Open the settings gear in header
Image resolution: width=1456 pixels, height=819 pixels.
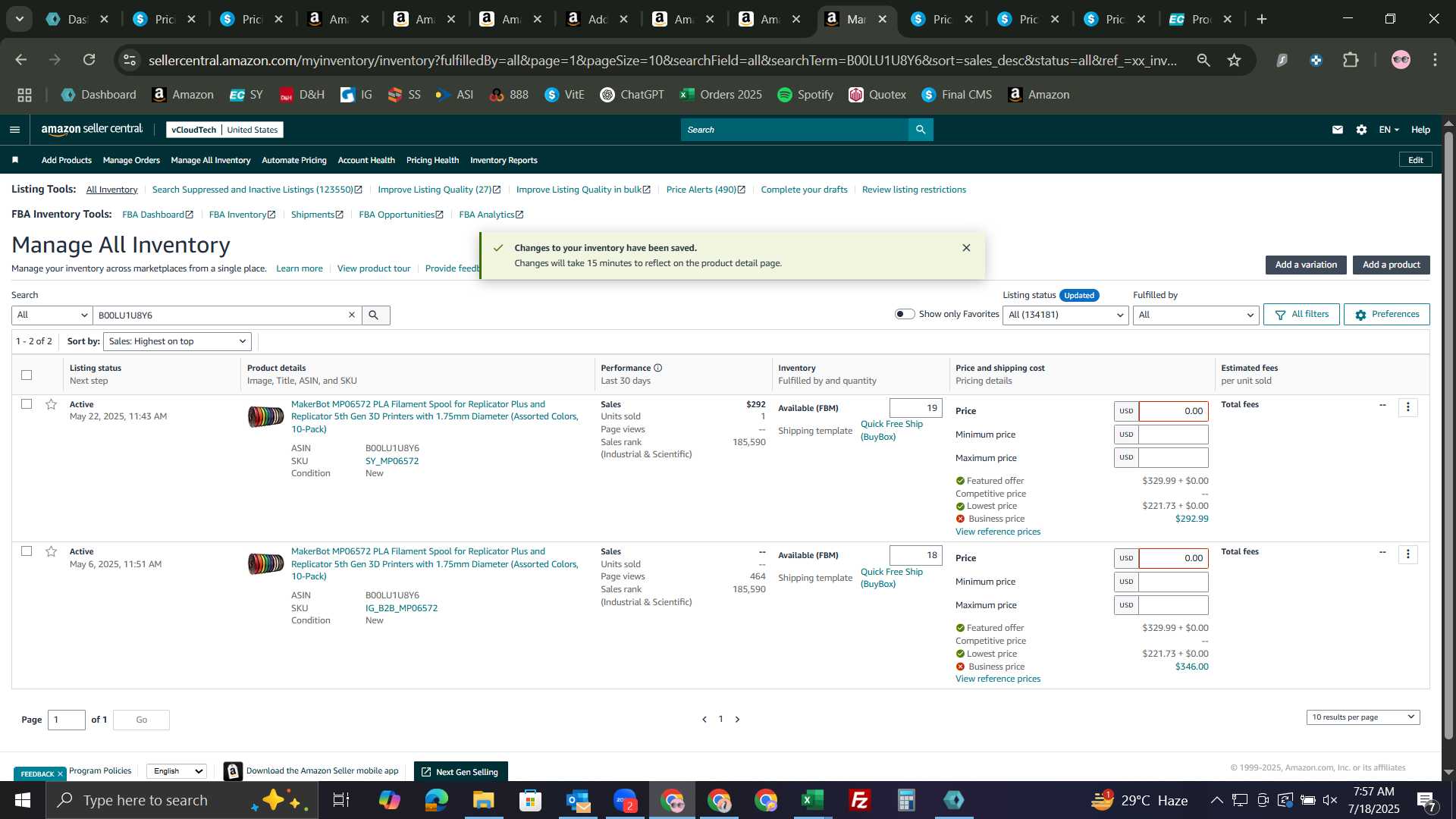click(1361, 130)
